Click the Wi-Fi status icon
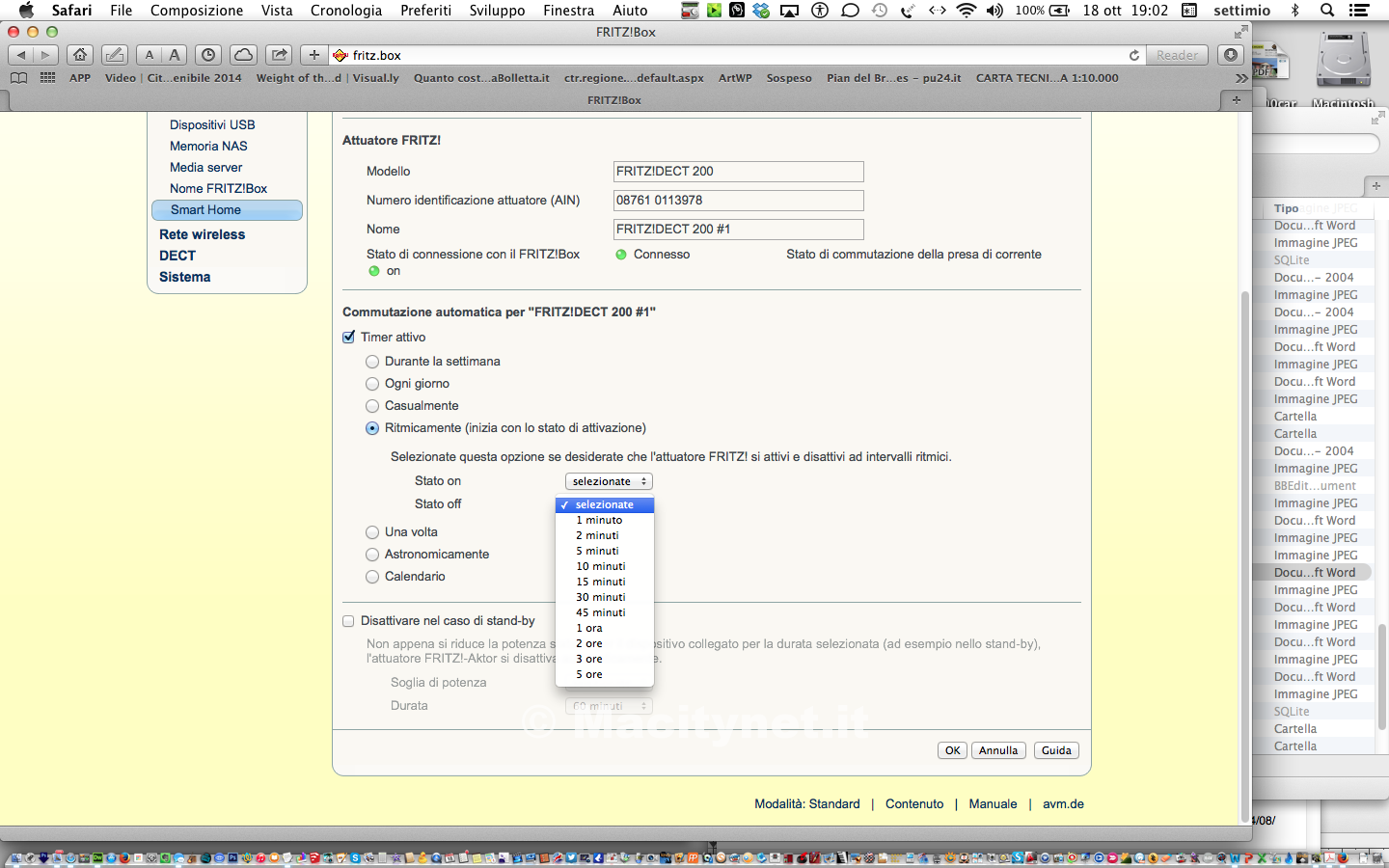Viewport: 1389px width, 868px height. tap(966, 11)
